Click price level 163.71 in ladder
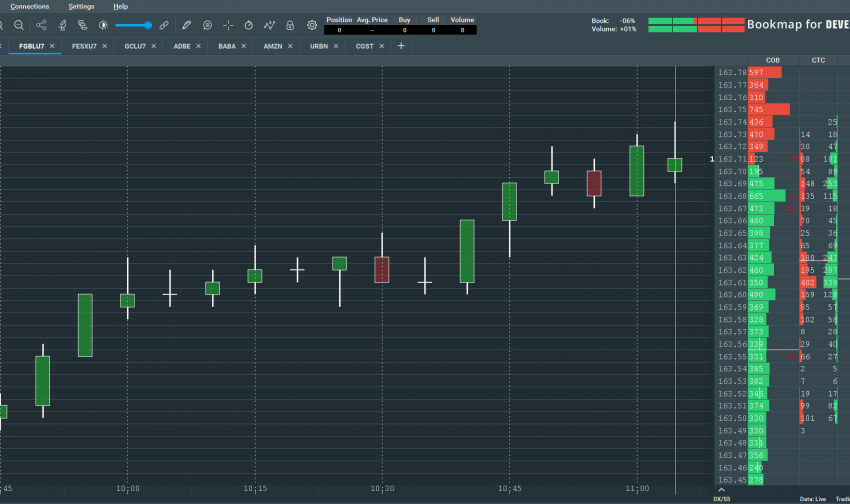 click(x=732, y=159)
